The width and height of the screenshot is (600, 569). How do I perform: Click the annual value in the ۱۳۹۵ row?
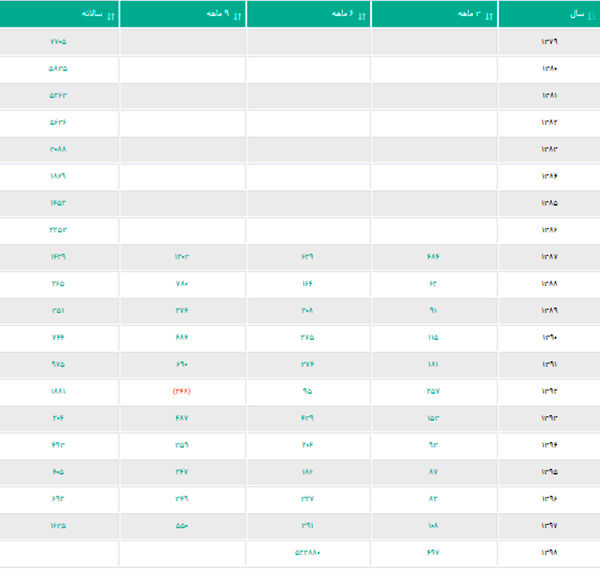(58, 472)
